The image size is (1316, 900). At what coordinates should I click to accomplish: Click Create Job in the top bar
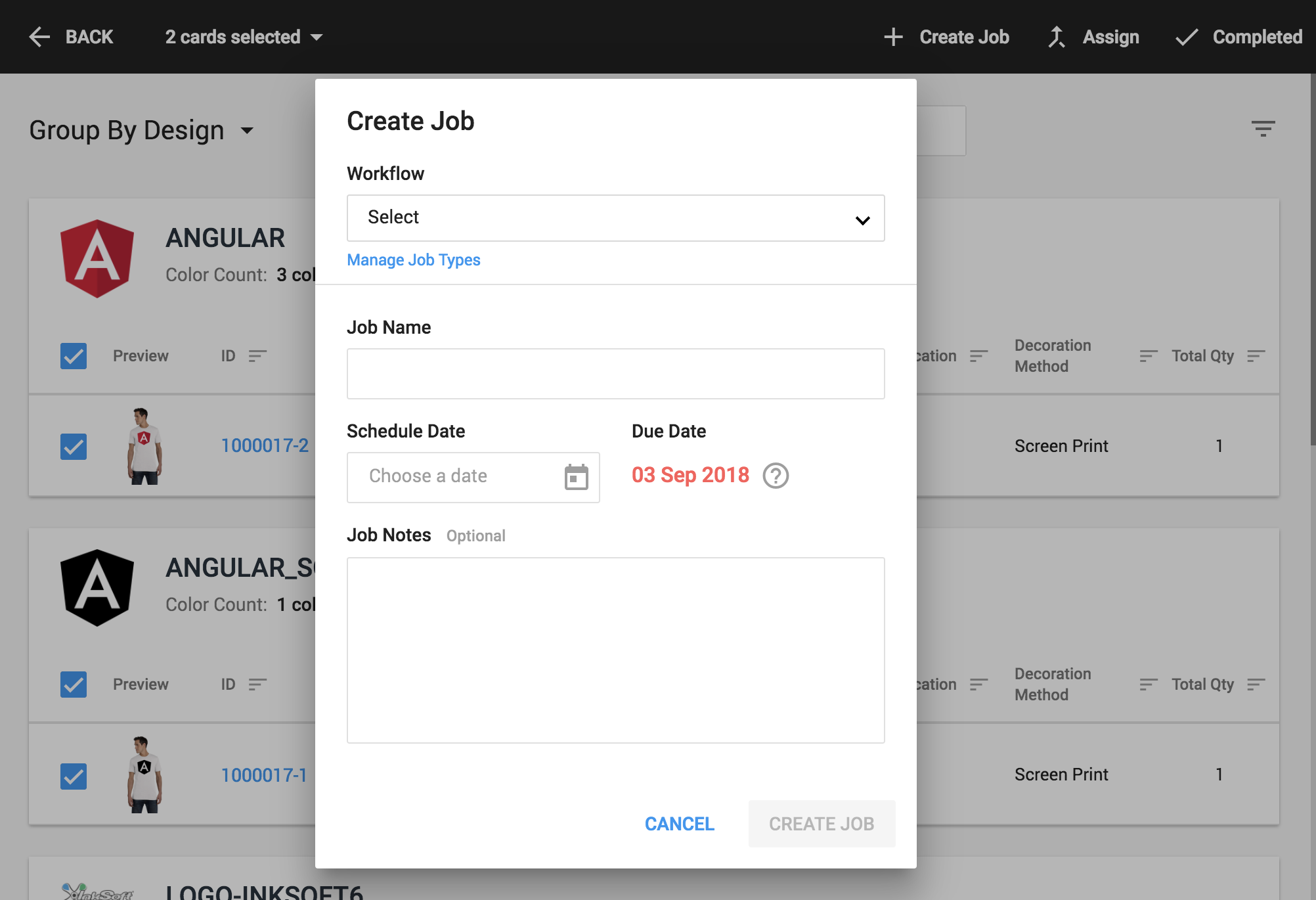tap(946, 37)
